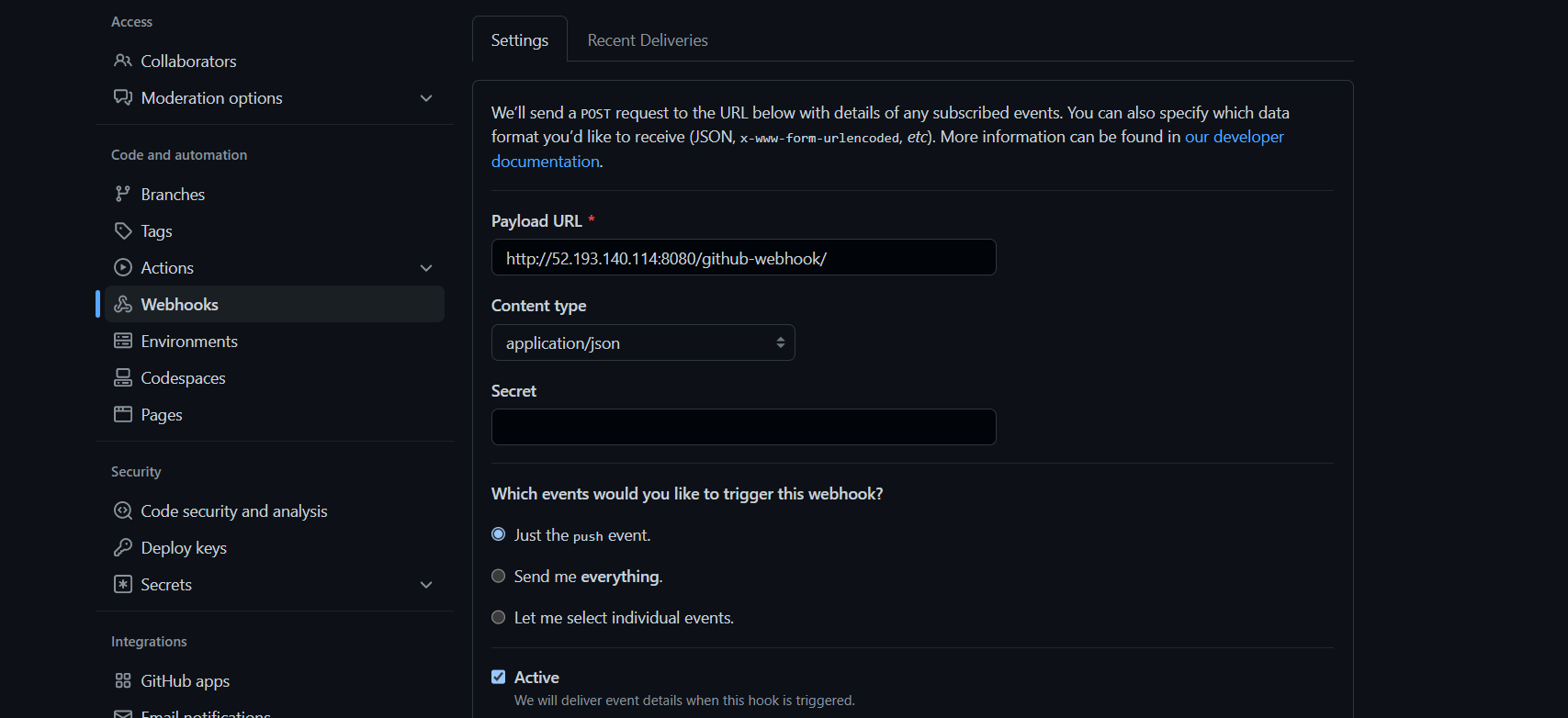Viewport: 1568px width, 718px height.
Task: Expand Moderation options chevron
Action: [426, 98]
